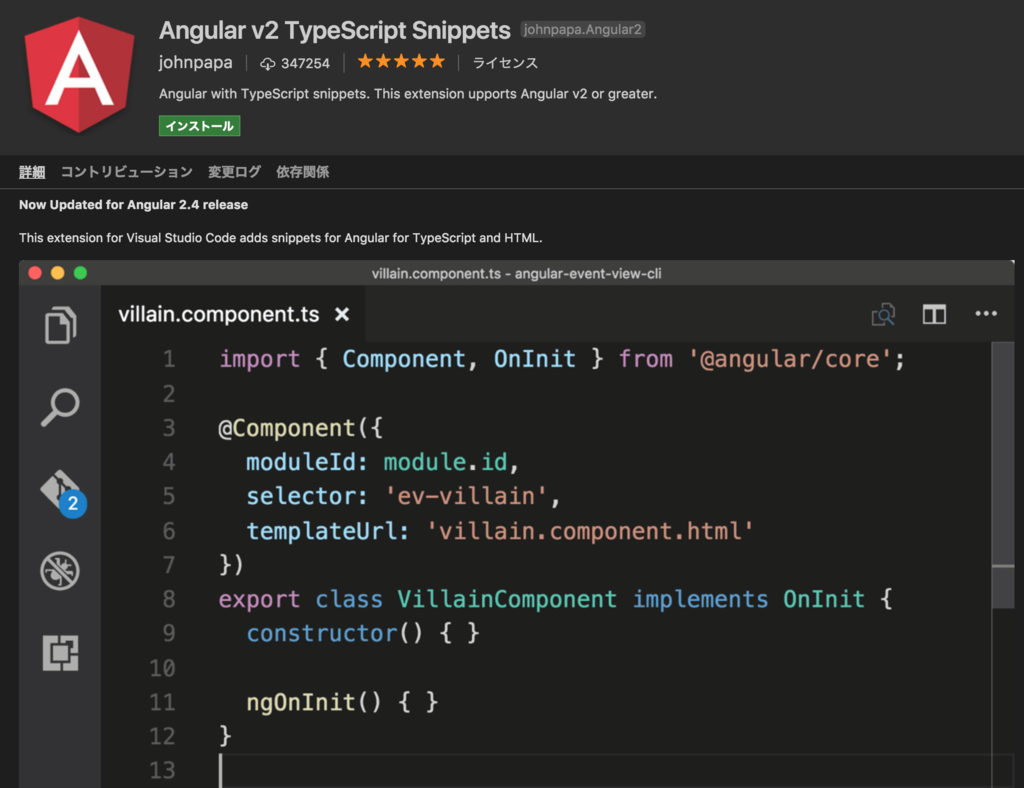Click the green インストール button

(x=199, y=126)
